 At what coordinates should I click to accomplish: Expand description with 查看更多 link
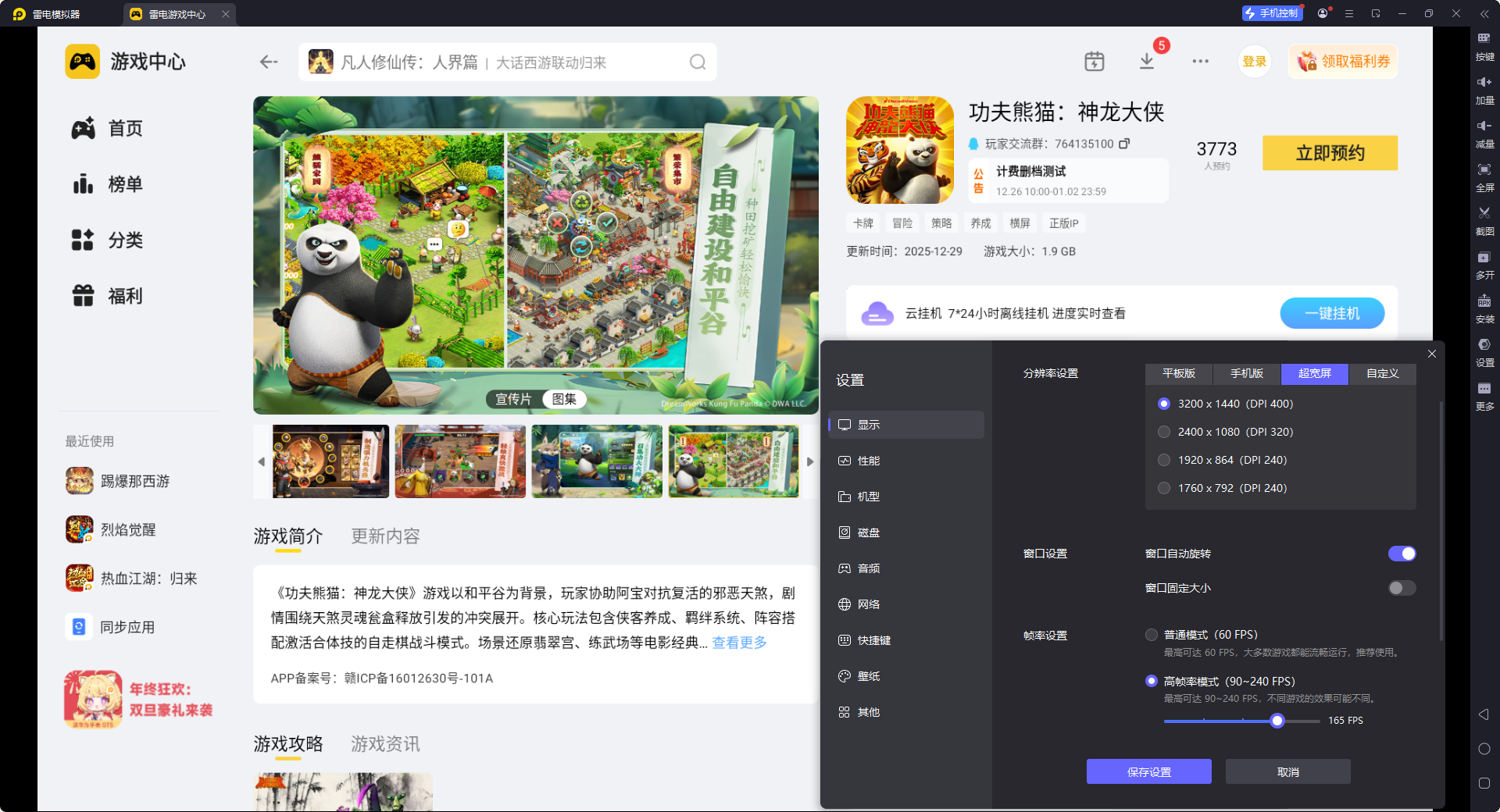(x=739, y=643)
